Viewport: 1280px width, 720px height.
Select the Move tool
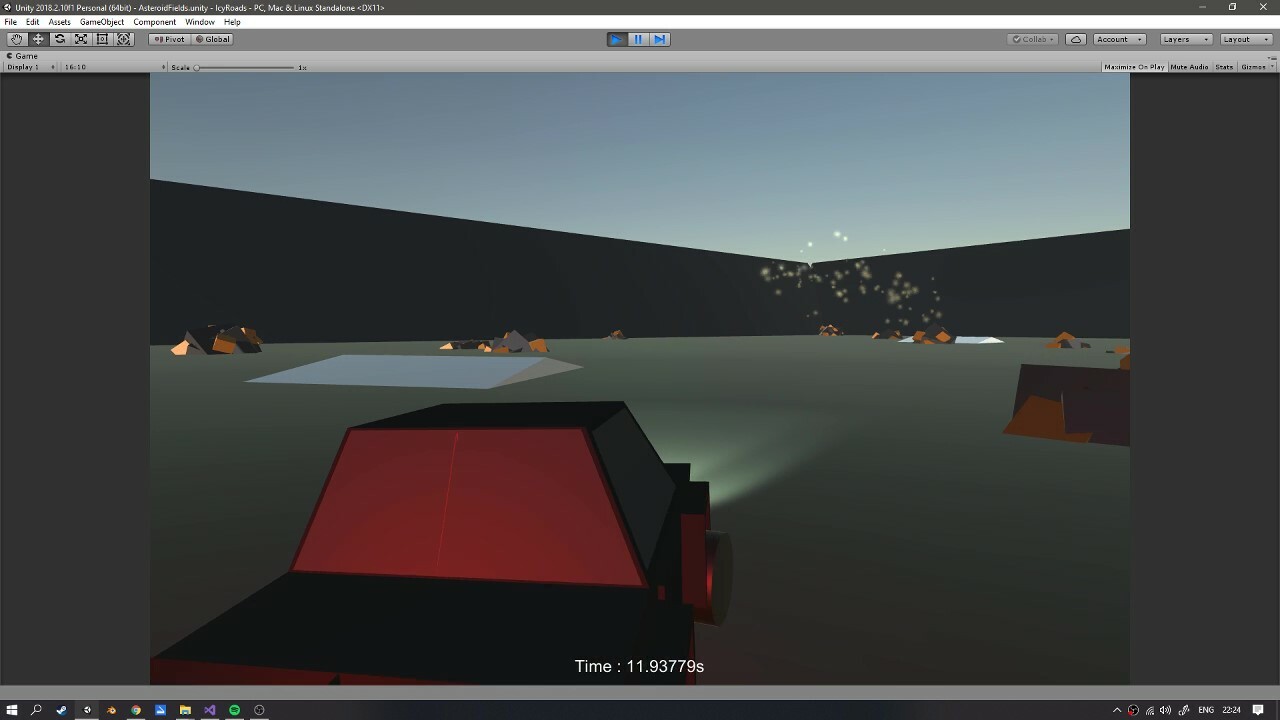click(x=38, y=39)
